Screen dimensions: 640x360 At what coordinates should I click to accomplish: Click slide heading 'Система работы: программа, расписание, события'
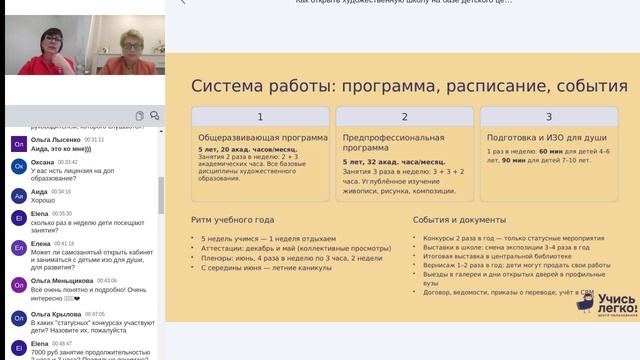pos(409,86)
